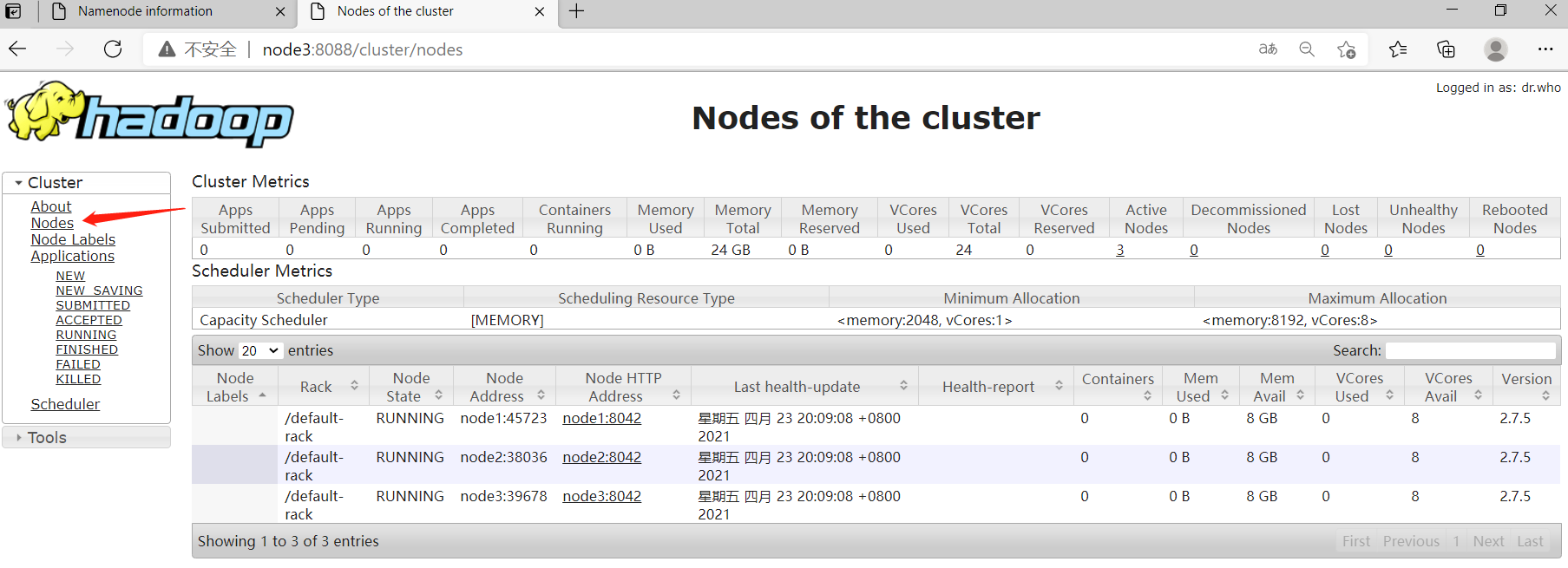Open the translate page icon

1268,49
